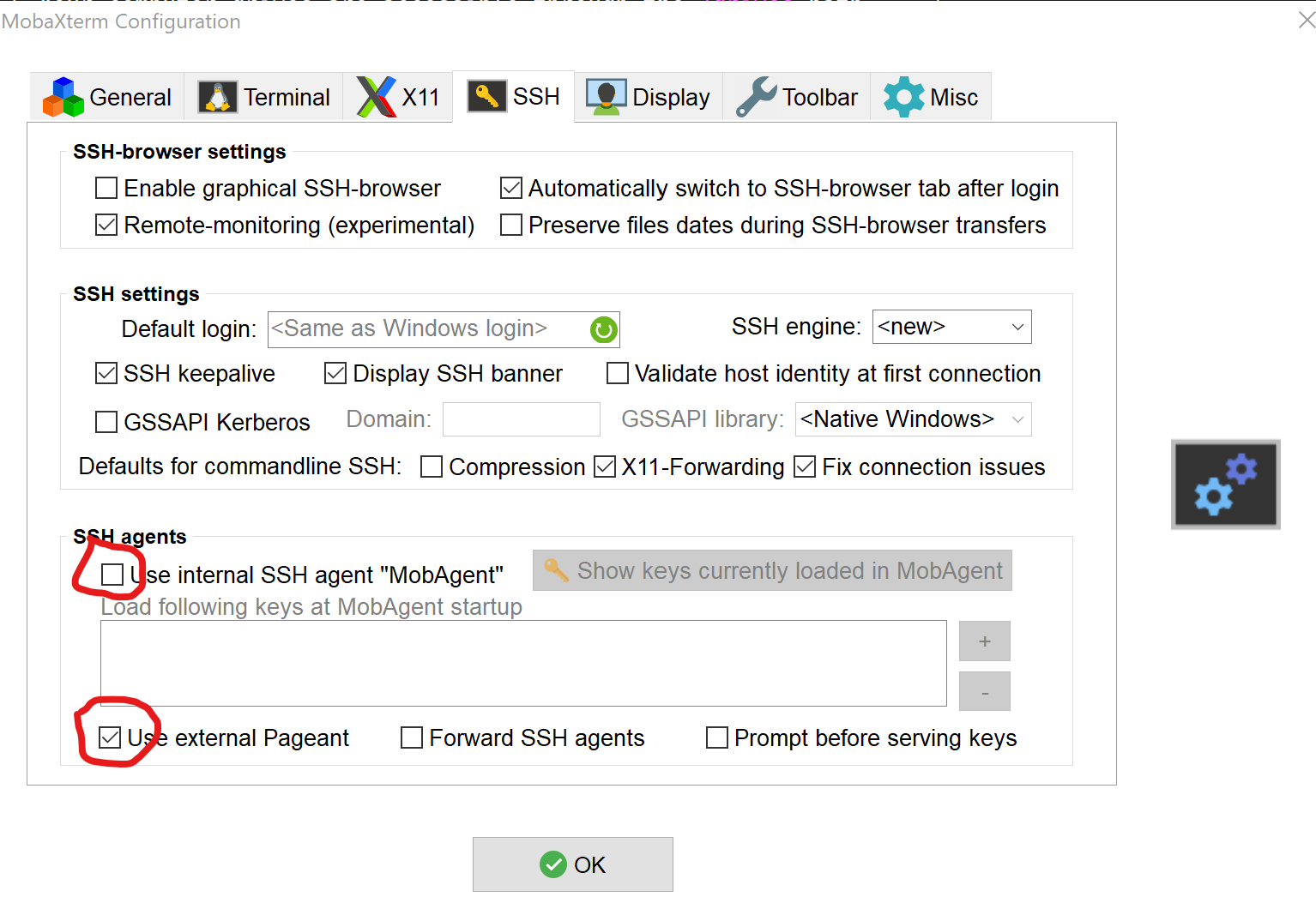Screen dimensions: 1316x909
Task: Click the penguin Terminal icon
Action: click(x=218, y=97)
